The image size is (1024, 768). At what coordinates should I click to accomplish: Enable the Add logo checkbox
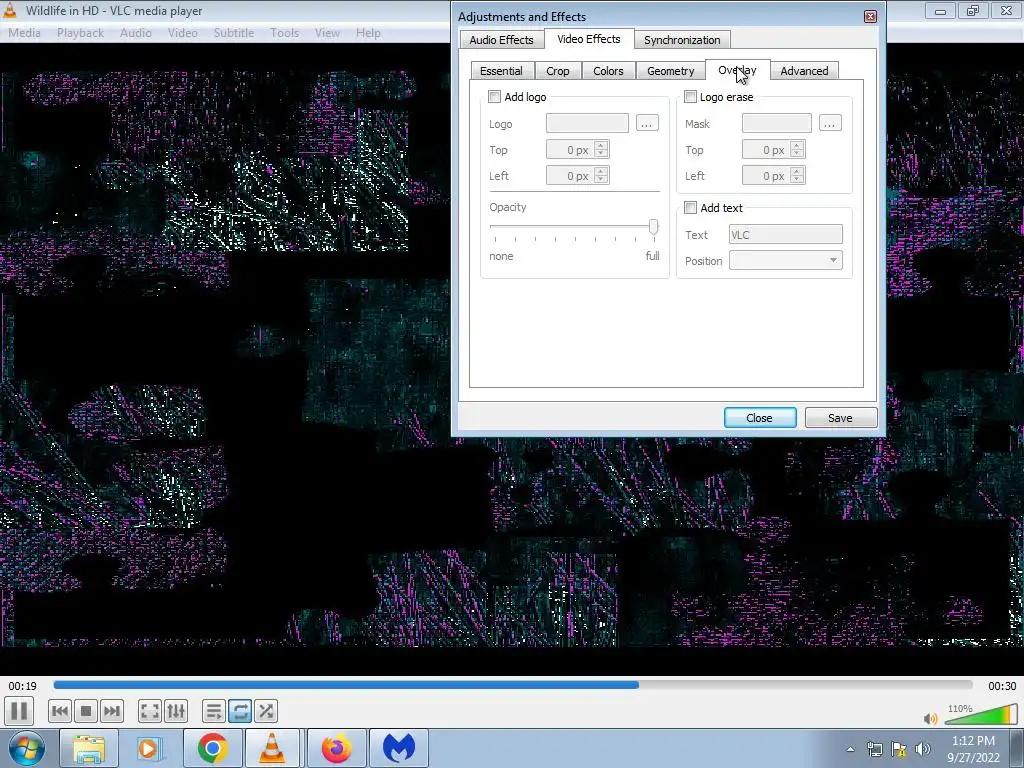[x=494, y=97]
